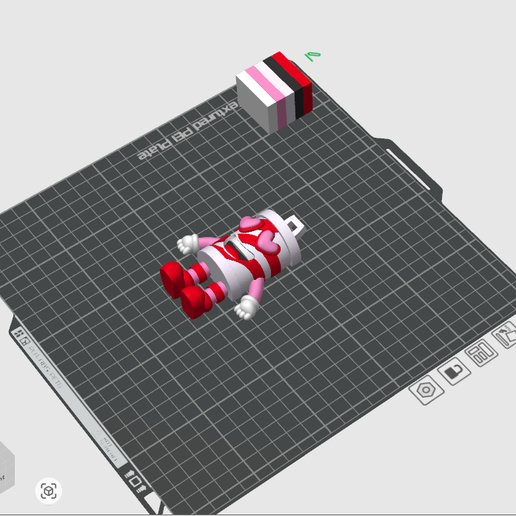Click the green plate number label
516x516 pixels.
tap(313, 56)
